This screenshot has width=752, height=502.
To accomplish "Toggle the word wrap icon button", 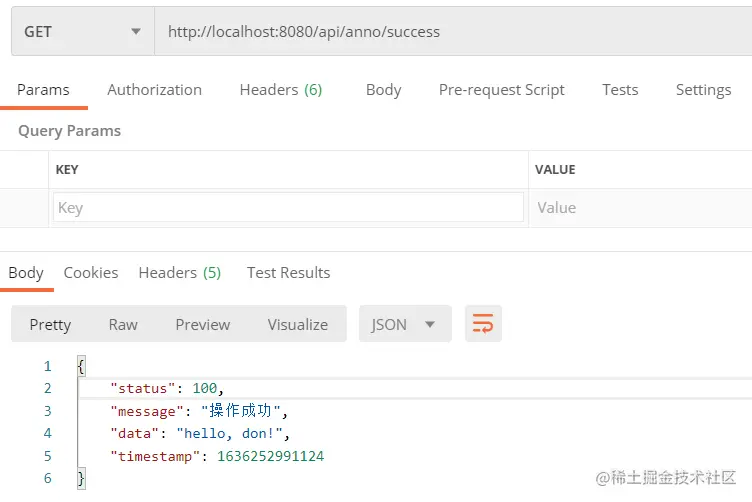I will tap(483, 324).
